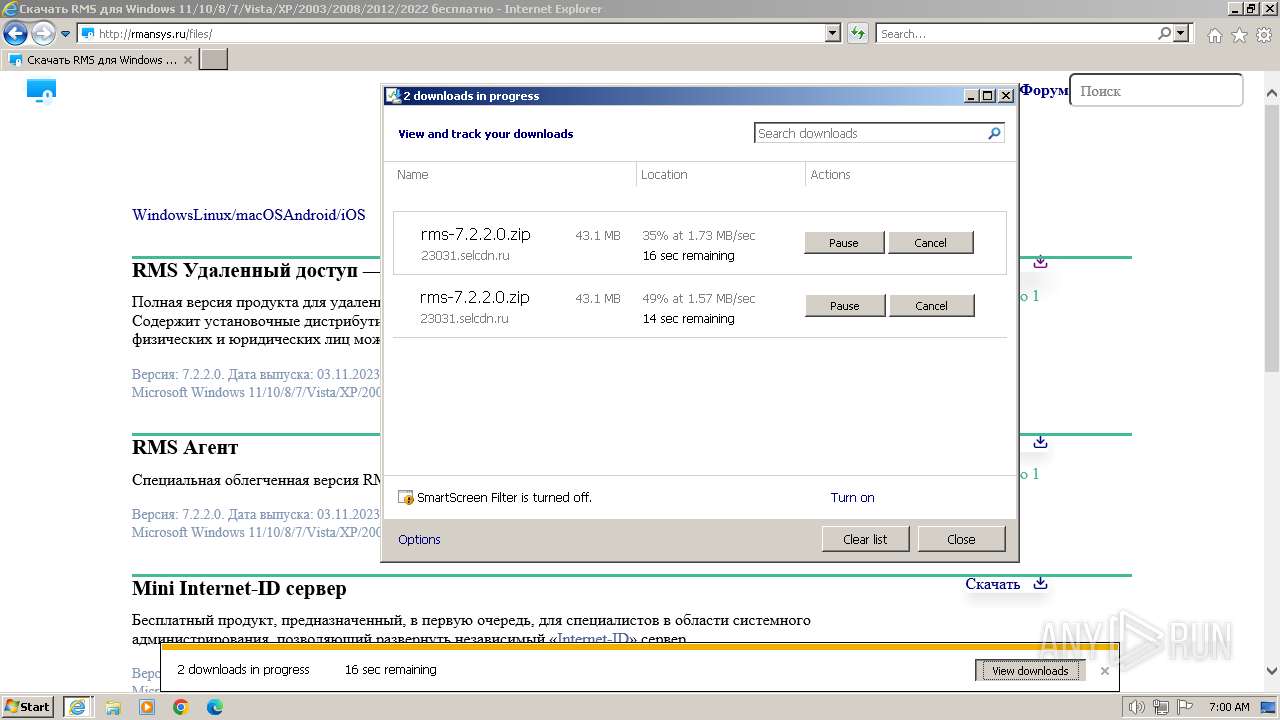Click the RMS Удаленный доступ download icon

click(1040, 261)
